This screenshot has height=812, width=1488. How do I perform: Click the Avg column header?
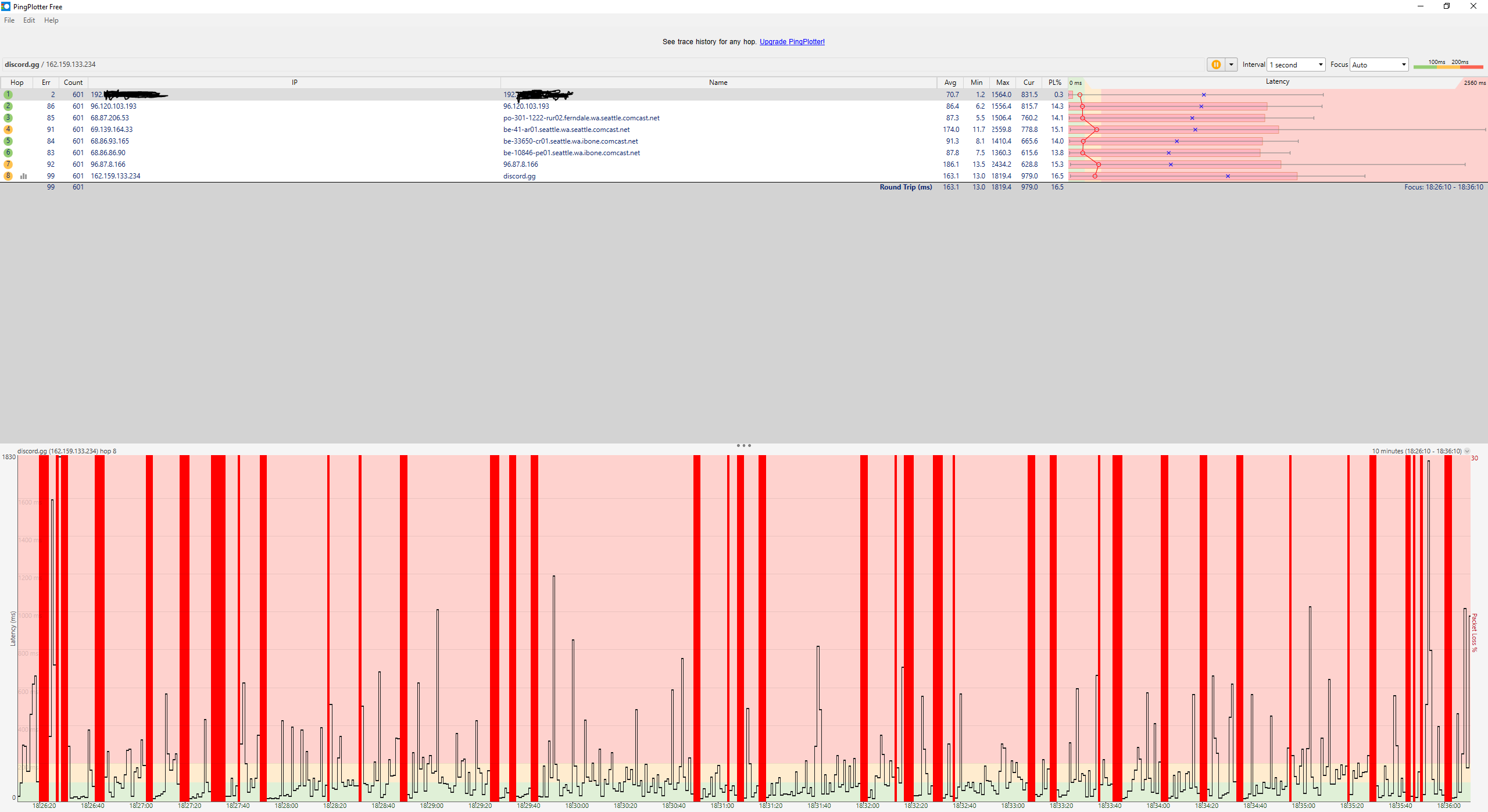pyautogui.click(x=950, y=83)
